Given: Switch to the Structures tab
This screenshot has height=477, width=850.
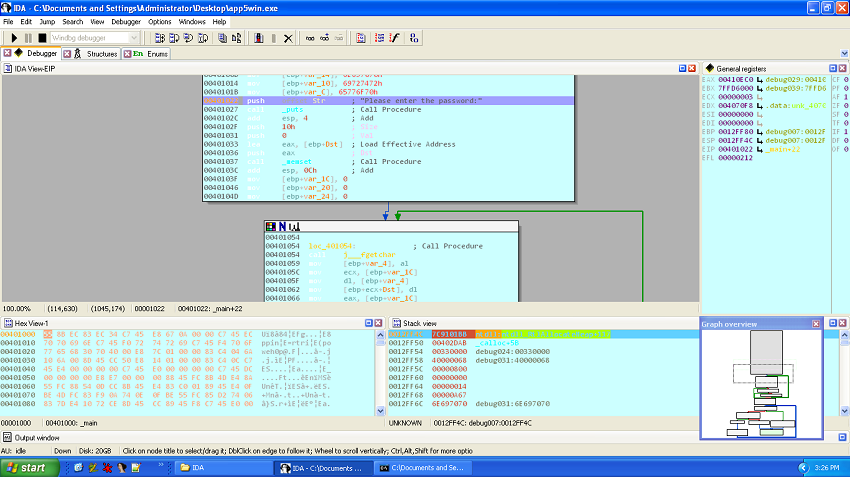Looking at the screenshot, I should pyautogui.click(x=95, y=54).
